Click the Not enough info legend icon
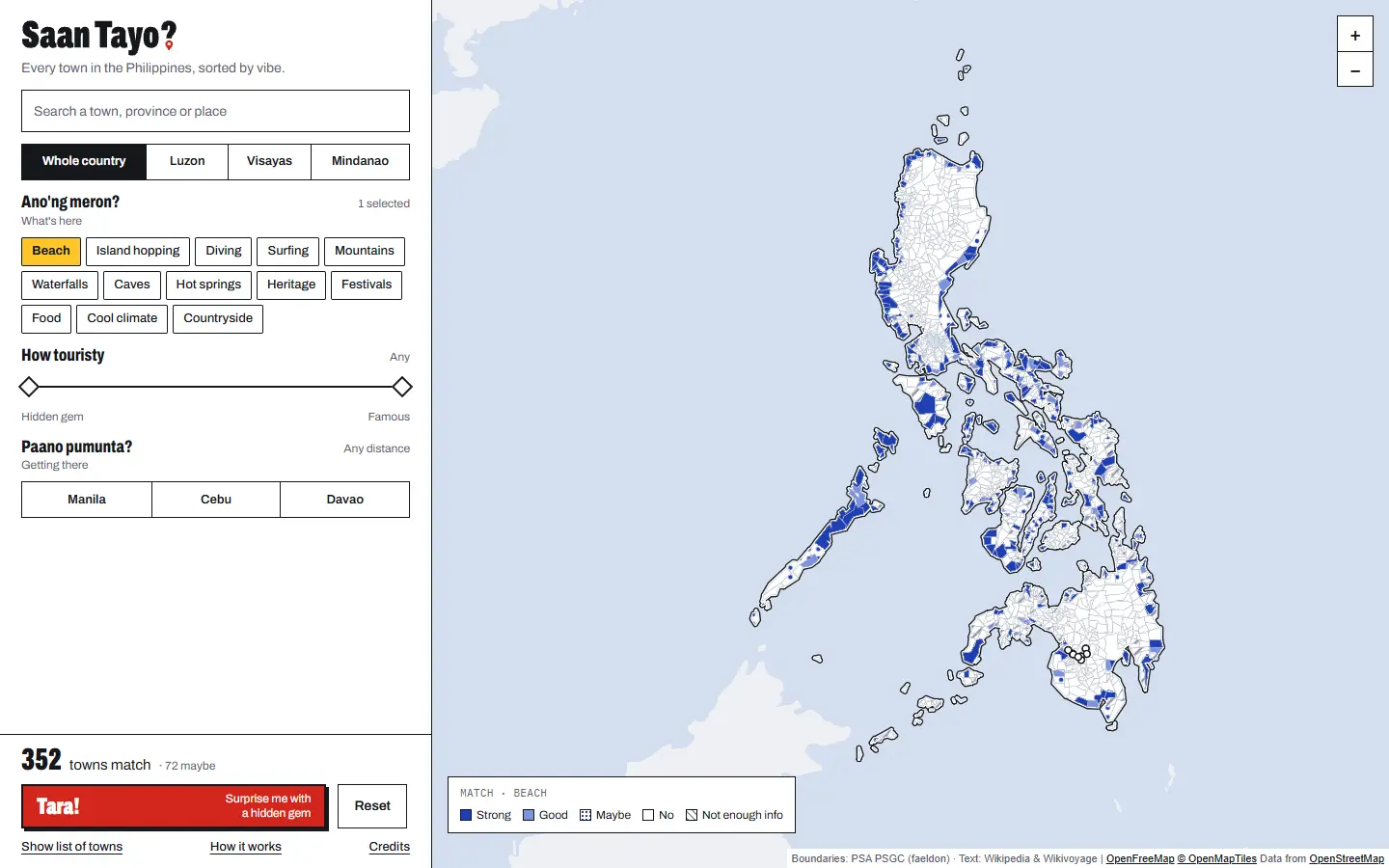The height and width of the screenshot is (868, 1389). click(x=692, y=815)
